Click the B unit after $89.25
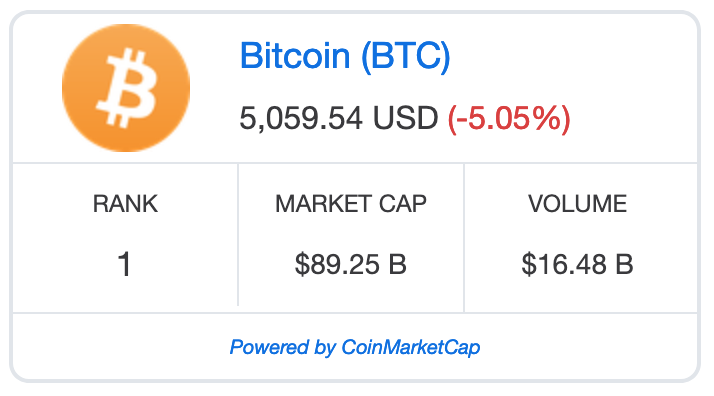 tap(398, 264)
